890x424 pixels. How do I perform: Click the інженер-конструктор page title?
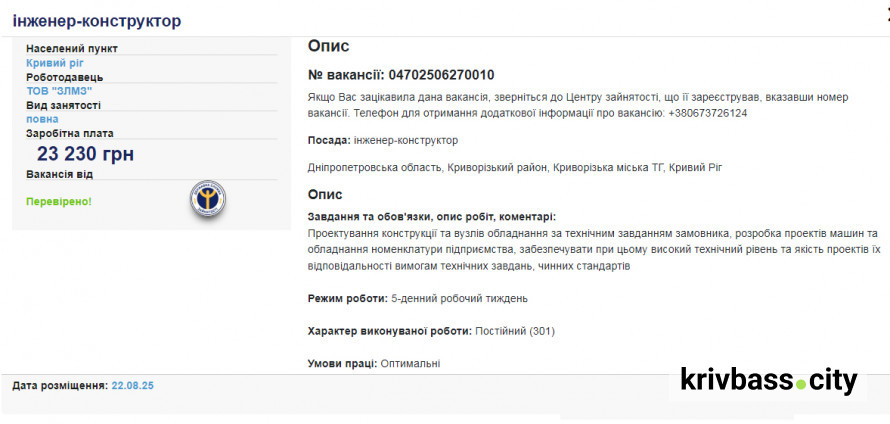(97, 20)
